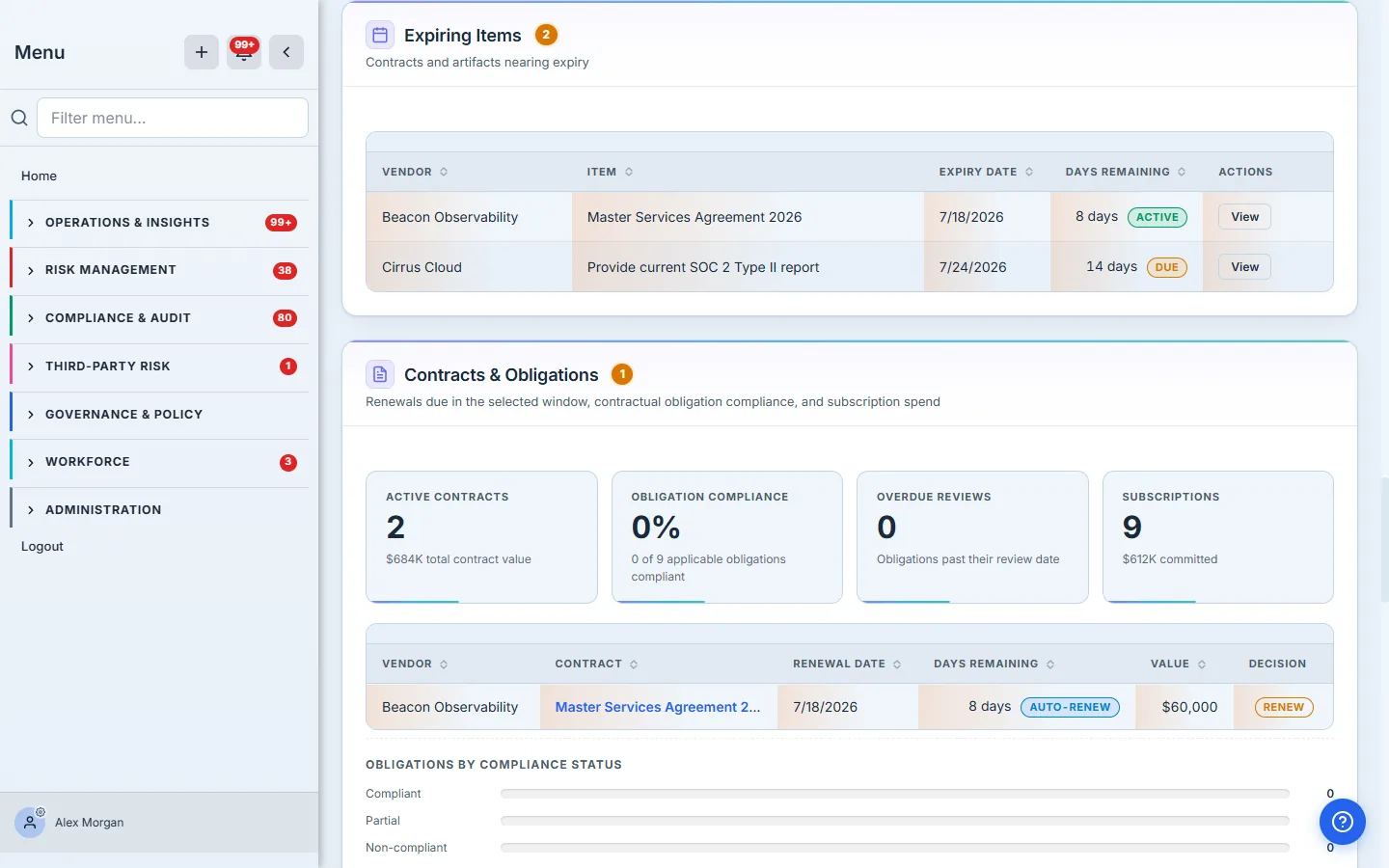
Task: Click the page vertical scrollbar
Action: pos(1384,540)
